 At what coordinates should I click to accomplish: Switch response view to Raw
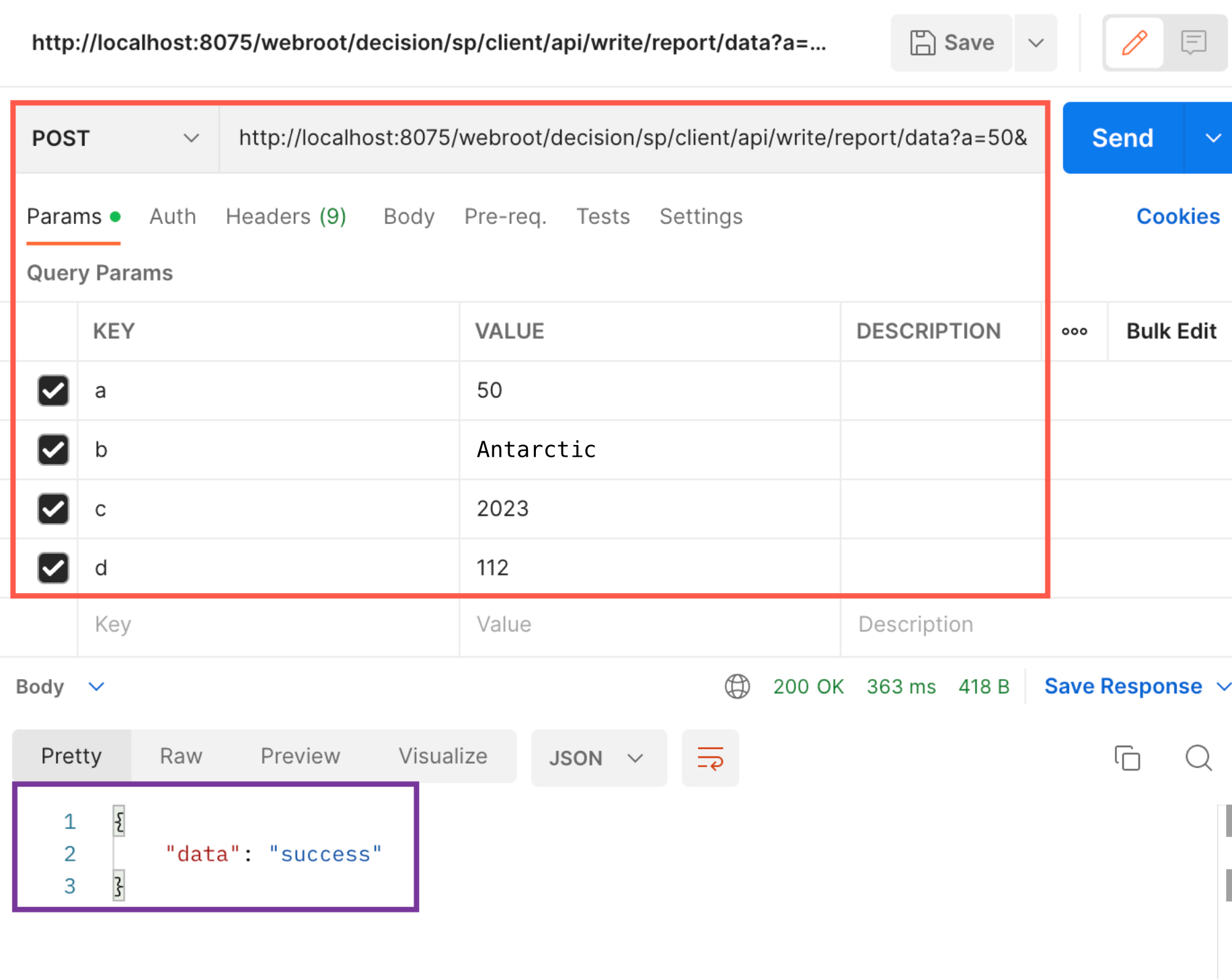(181, 756)
